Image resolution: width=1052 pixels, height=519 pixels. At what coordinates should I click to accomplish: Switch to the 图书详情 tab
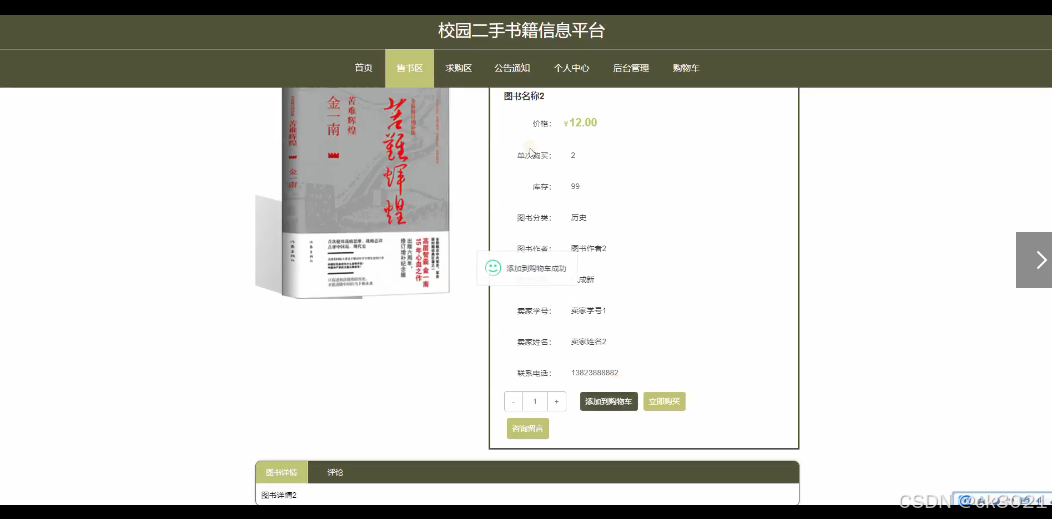(281, 472)
